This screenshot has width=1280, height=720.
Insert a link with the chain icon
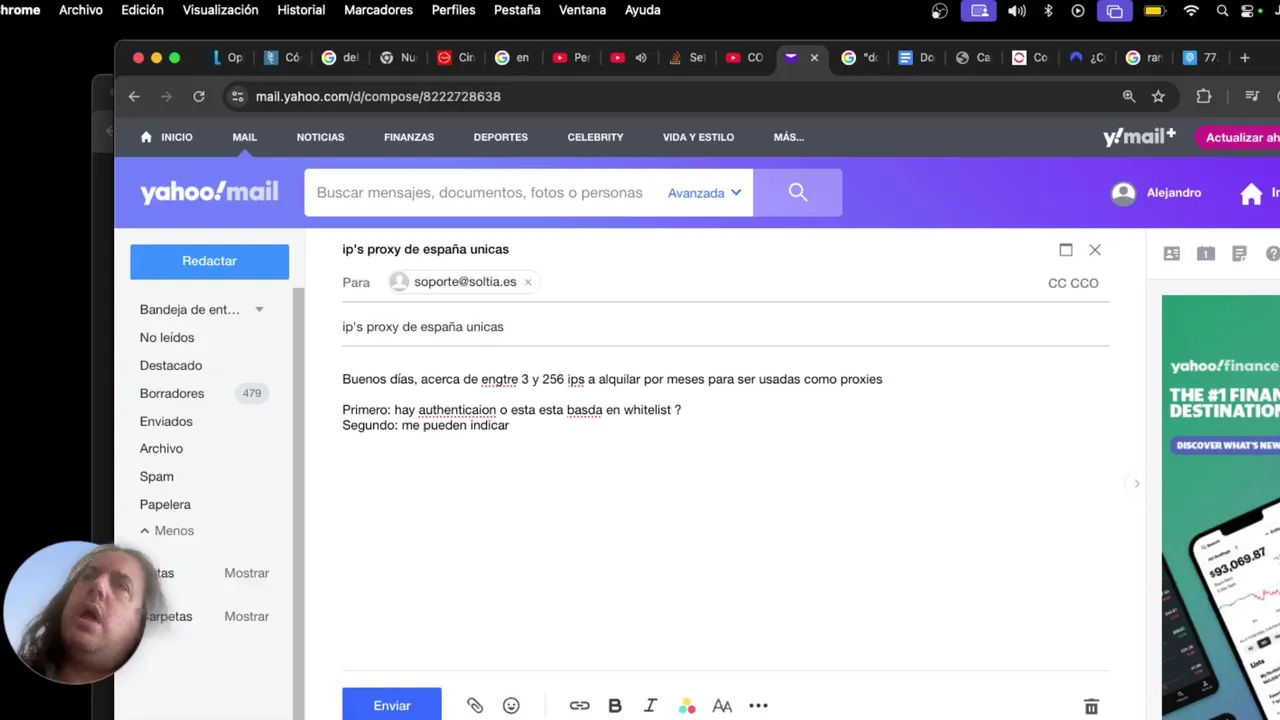(580, 706)
